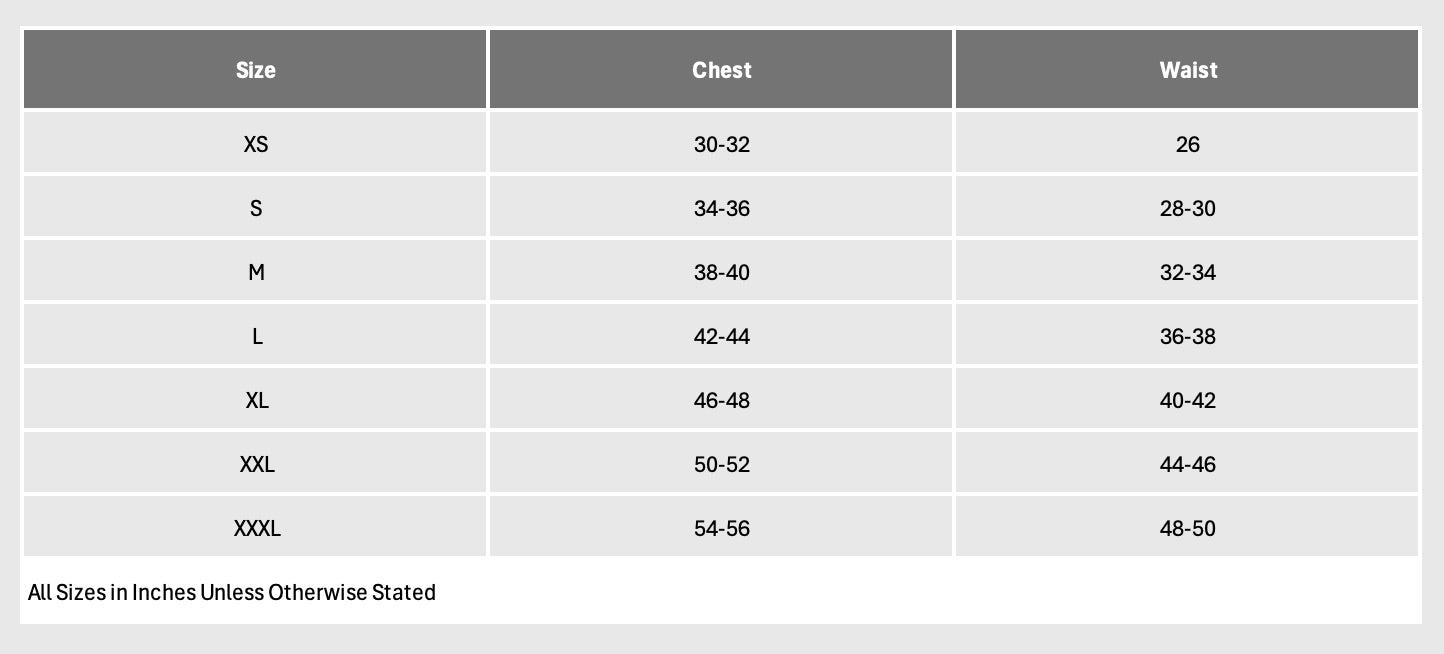Click the 46-48 chest measurement
The height and width of the screenshot is (654, 1444).
click(721, 400)
